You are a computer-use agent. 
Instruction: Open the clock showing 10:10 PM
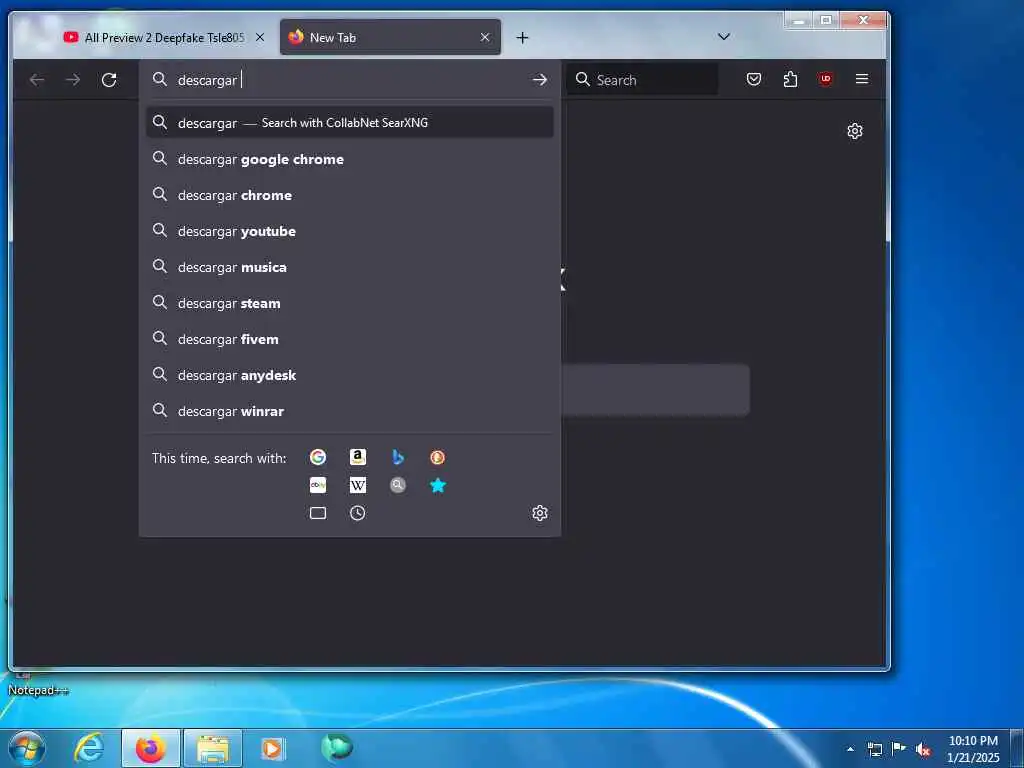click(973, 749)
